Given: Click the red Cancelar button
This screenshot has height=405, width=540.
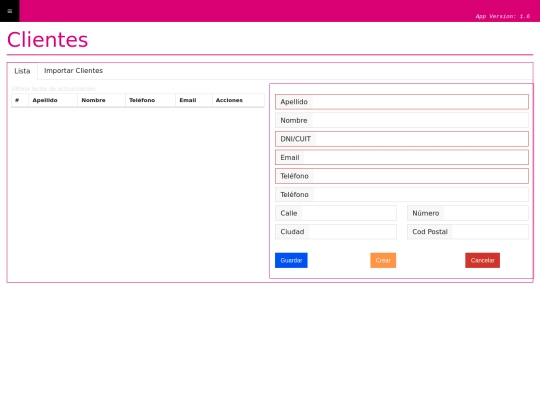Looking at the screenshot, I should (x=482, y=260).
